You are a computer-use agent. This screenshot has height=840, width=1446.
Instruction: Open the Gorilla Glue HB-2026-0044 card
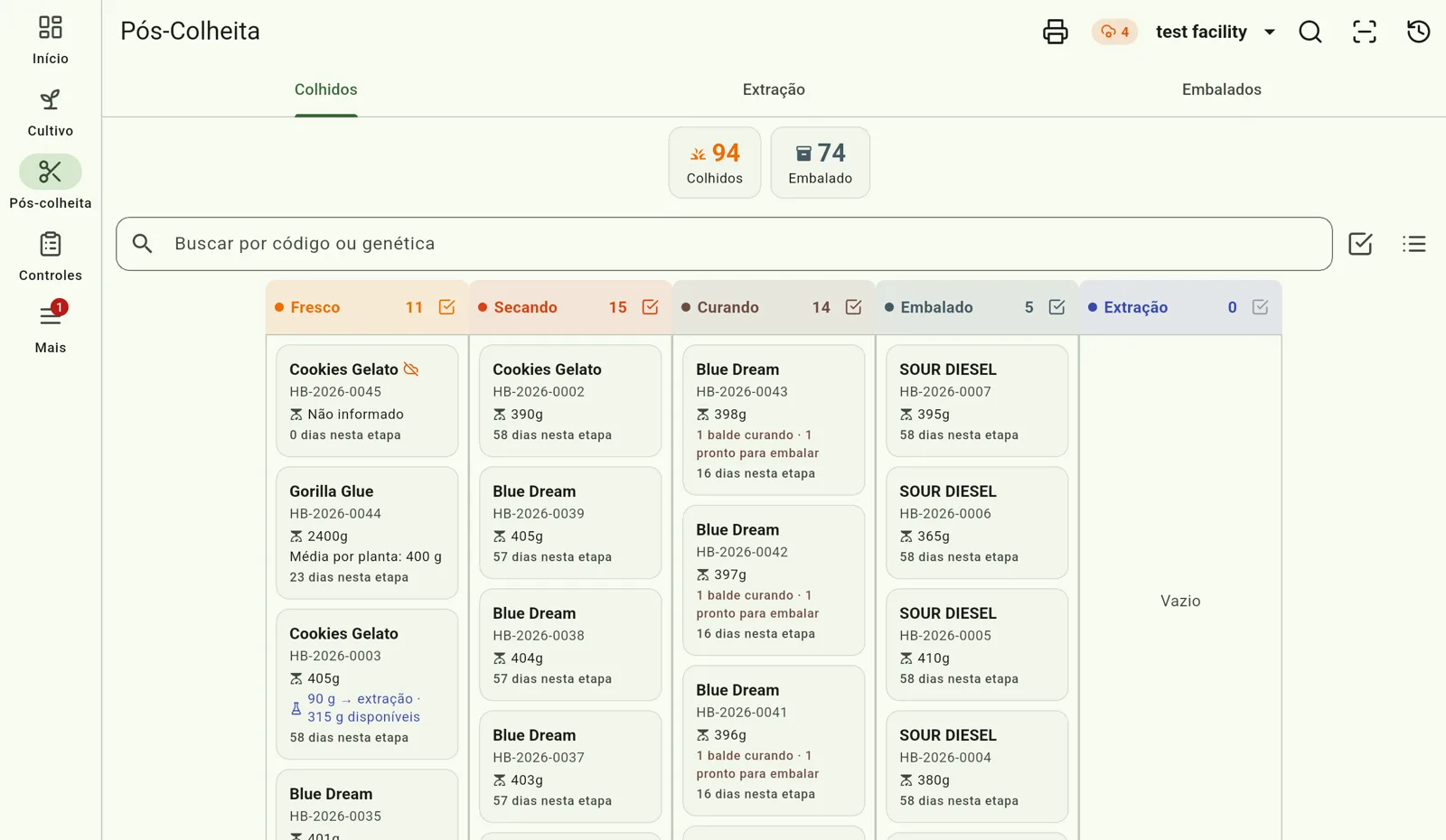pyautogui.click(x=367, y=533)
